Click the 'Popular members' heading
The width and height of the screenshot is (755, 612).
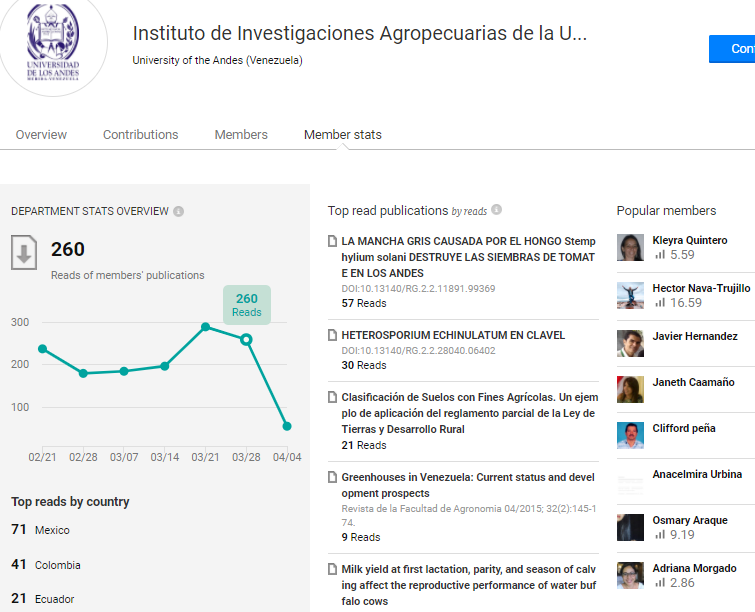666,210
